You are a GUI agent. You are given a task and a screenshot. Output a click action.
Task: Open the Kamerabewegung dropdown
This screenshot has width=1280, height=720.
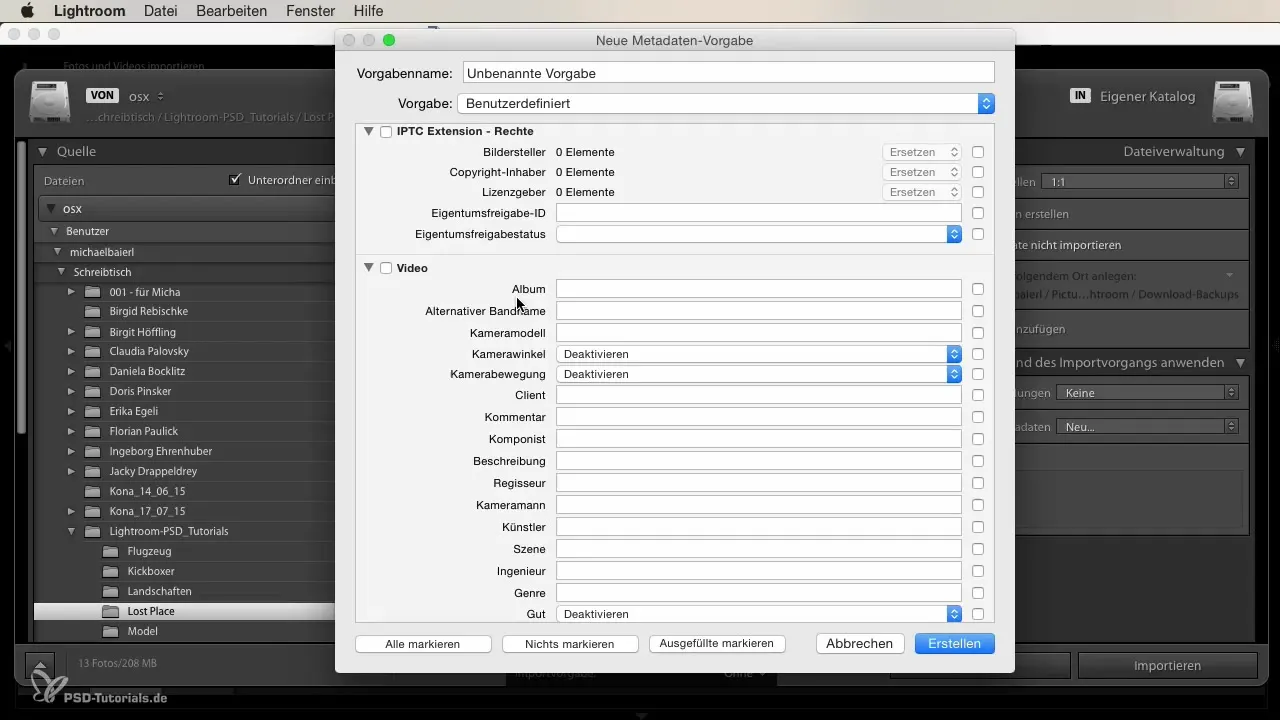[x=759, y=374]
